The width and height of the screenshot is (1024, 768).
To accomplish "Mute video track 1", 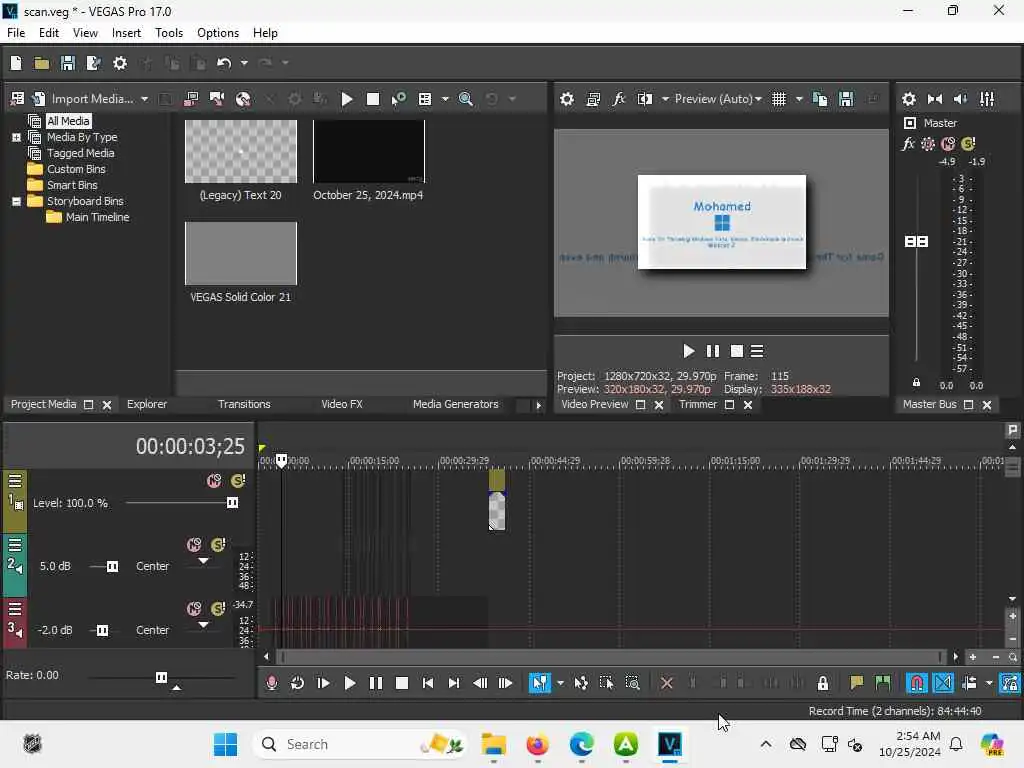I will pyautogui.click(x=214, y=481).
